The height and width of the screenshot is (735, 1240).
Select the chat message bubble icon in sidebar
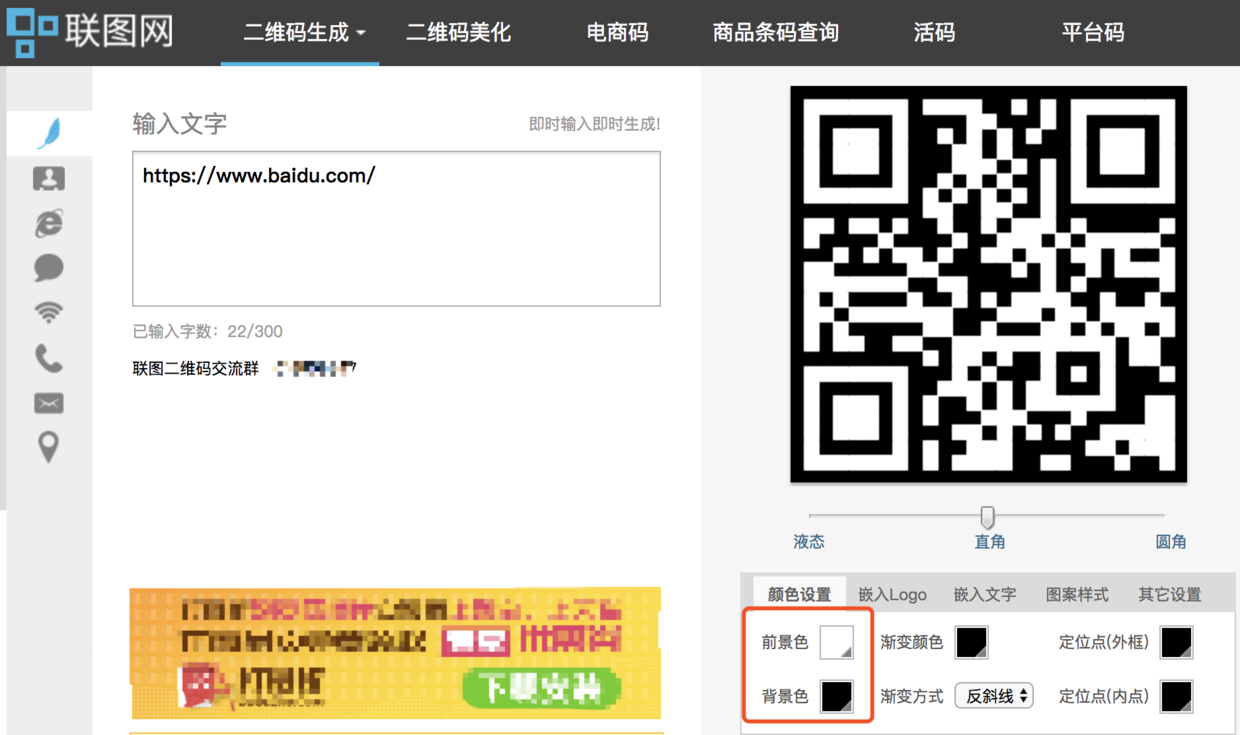tap(50, 268)
